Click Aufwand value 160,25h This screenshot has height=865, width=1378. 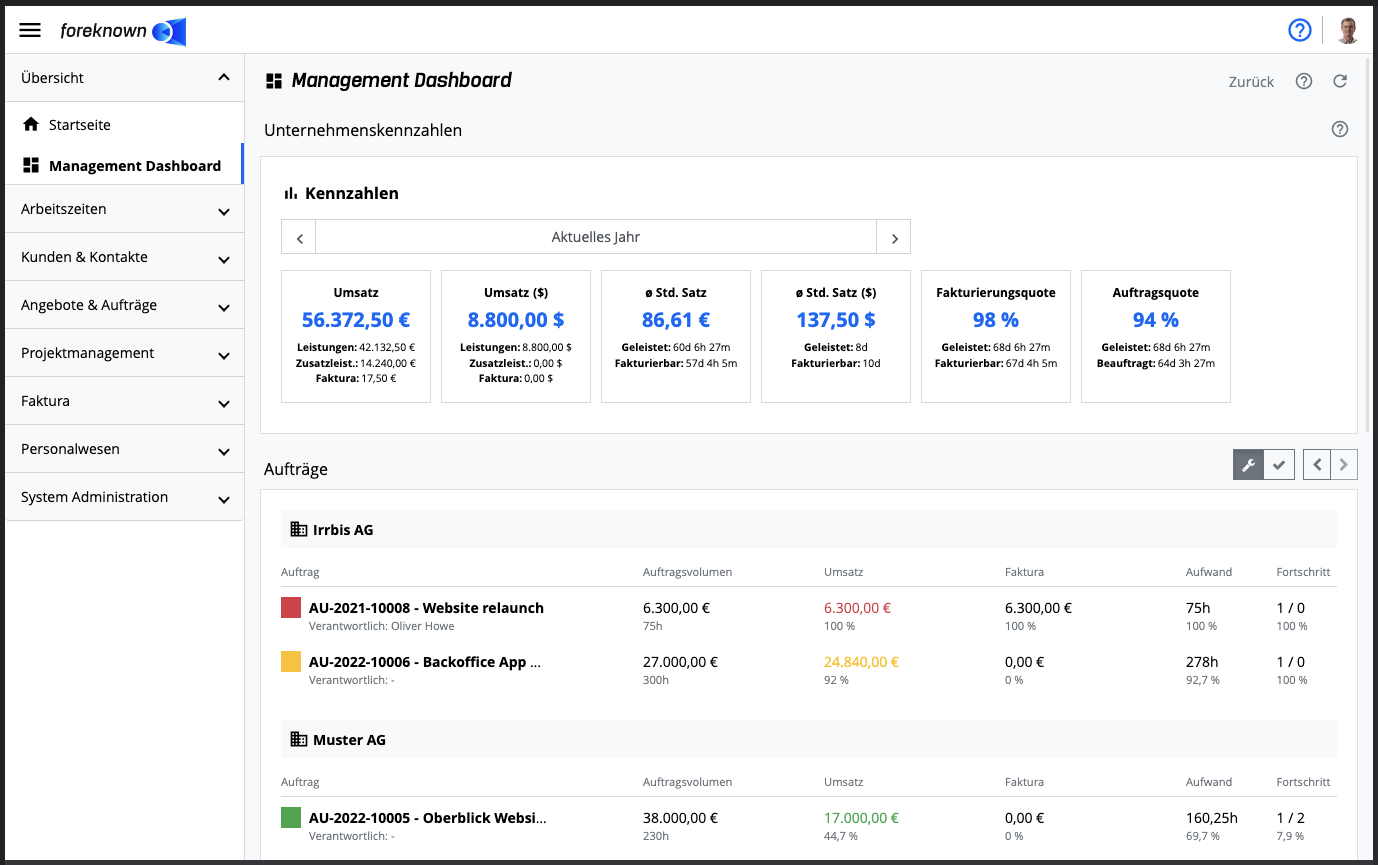coord(1213,818)
